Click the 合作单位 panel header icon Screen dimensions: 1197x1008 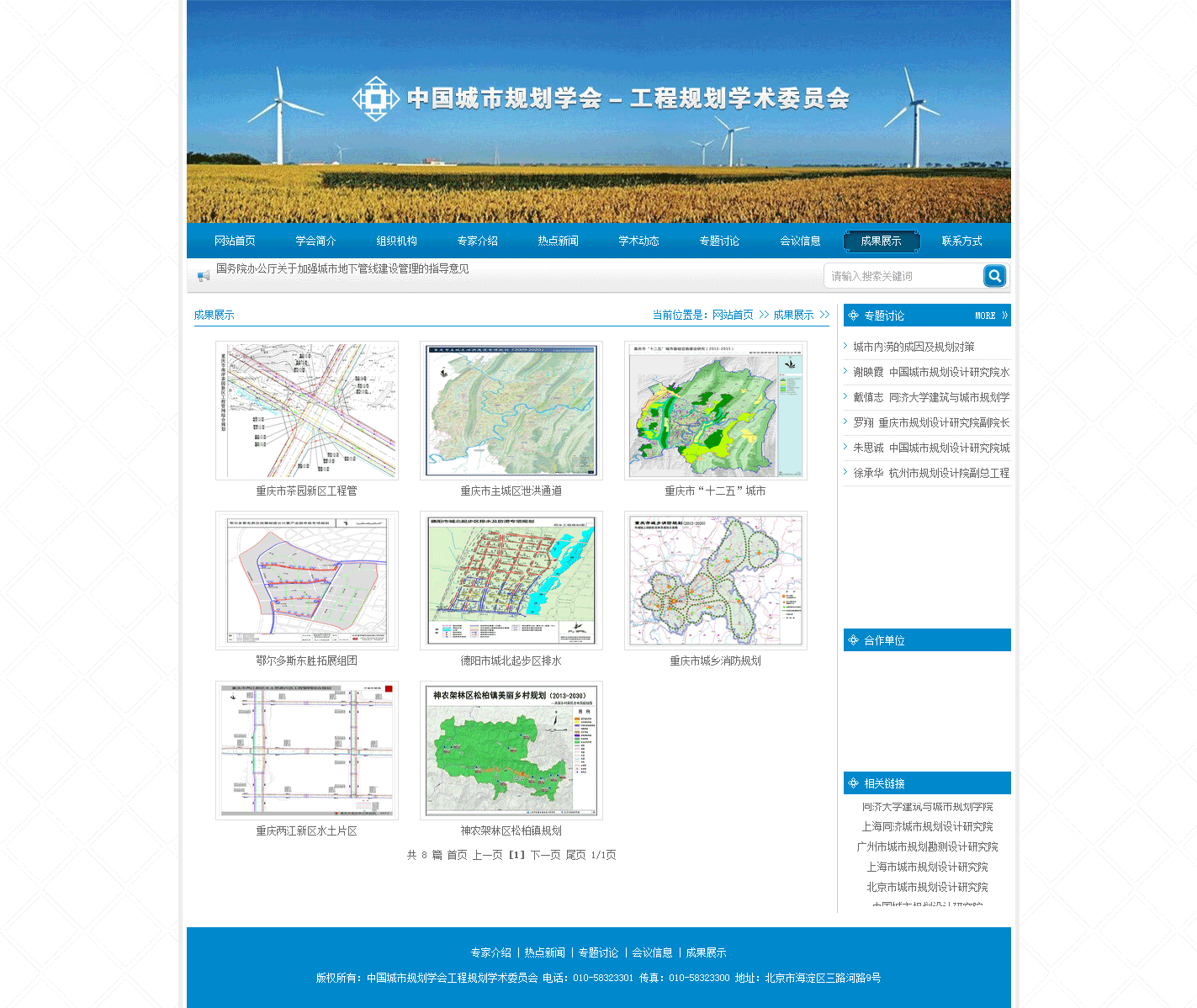click(854, 640)
